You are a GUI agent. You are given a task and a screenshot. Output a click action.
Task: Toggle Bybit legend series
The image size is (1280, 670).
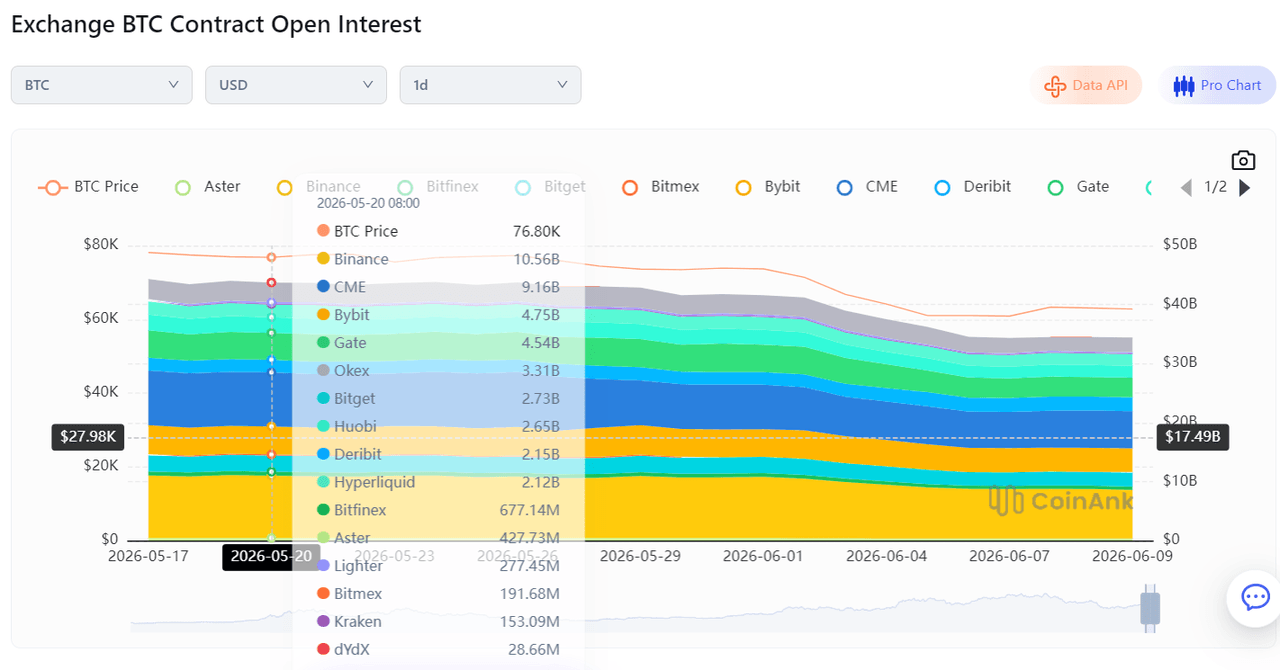point(768,187)
